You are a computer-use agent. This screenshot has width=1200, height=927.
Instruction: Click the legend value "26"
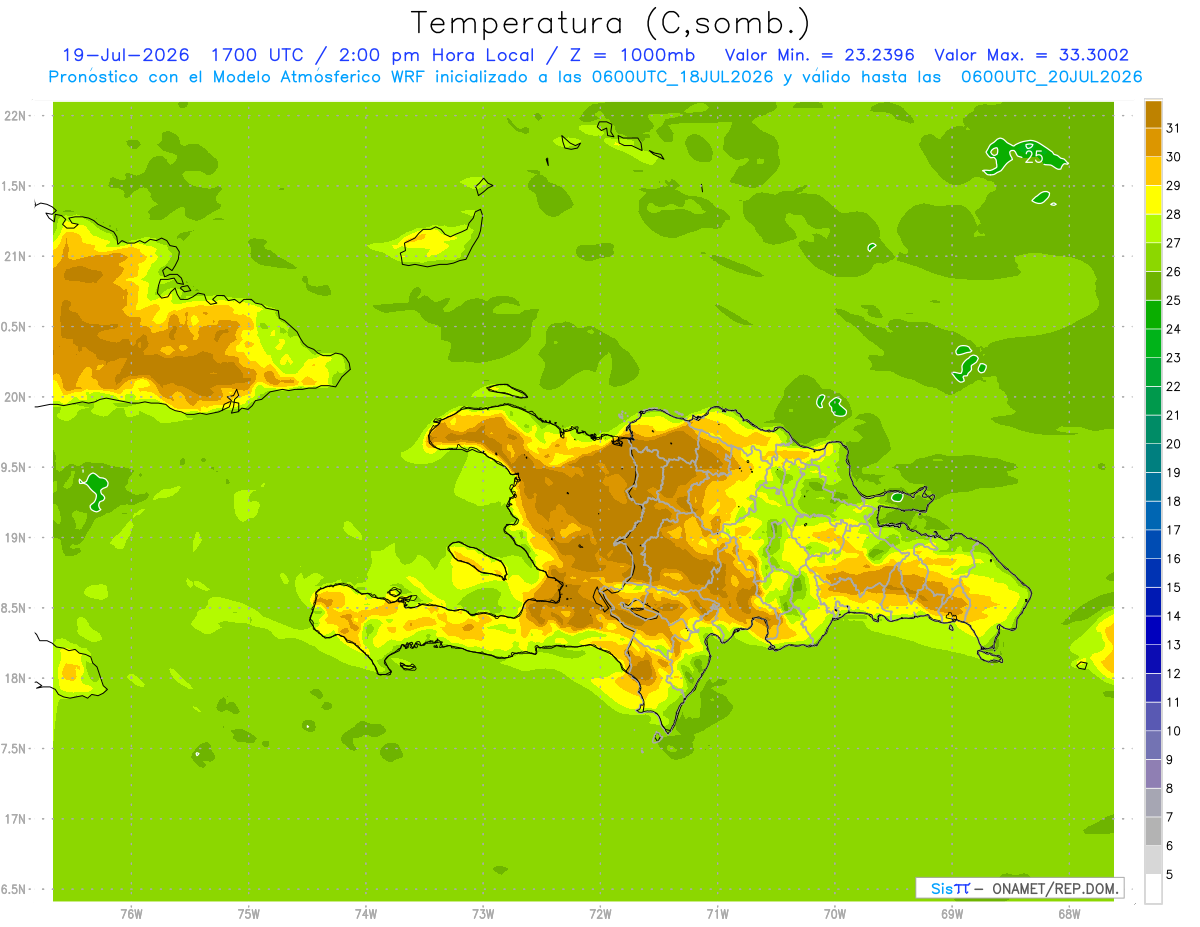click(x=1174, y=271)
